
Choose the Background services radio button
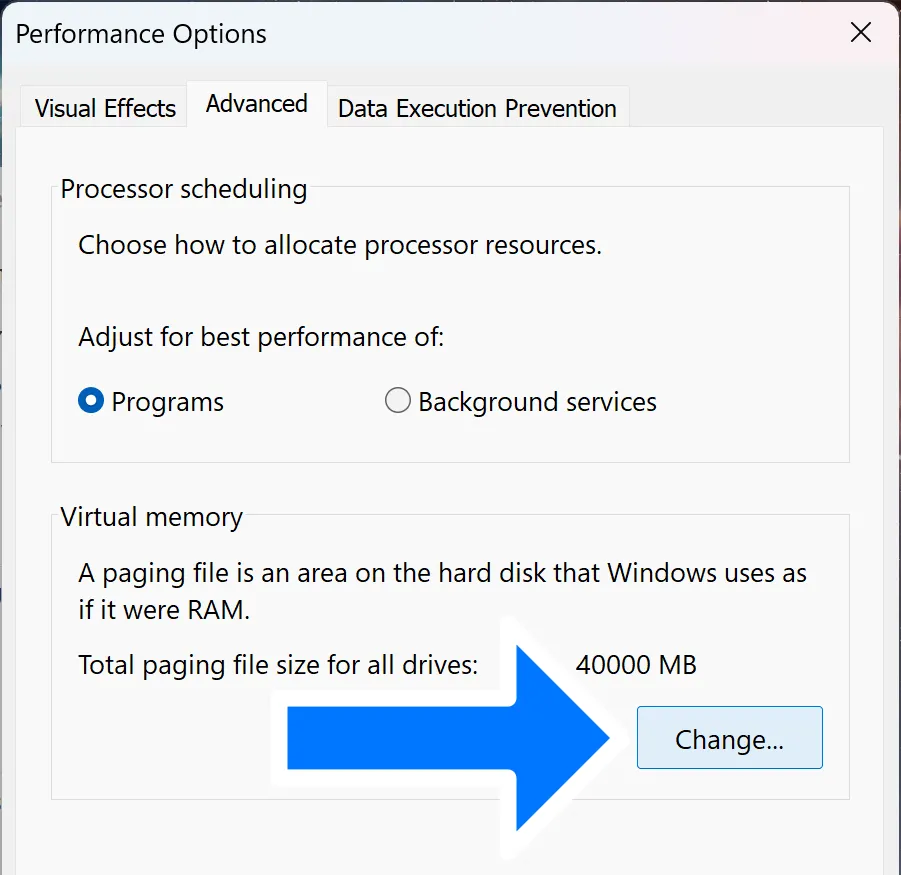[398, 402]
